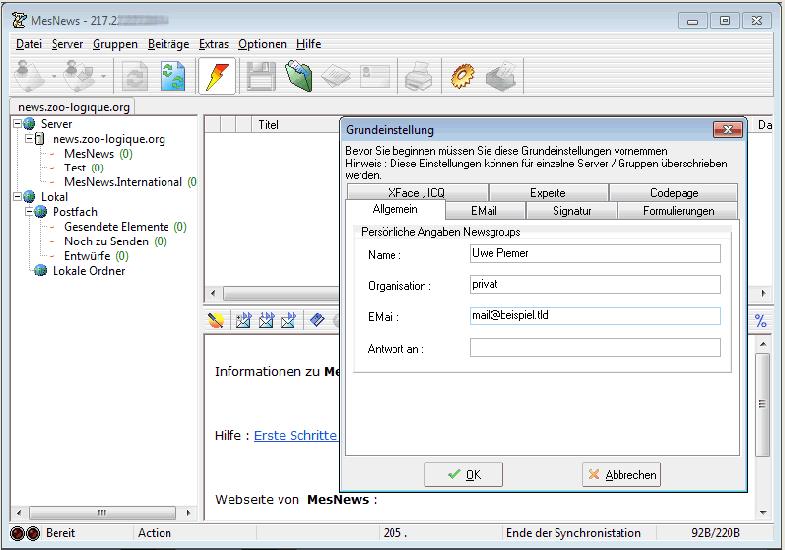Click the percent icon at right edge

[x=760, y=321]
